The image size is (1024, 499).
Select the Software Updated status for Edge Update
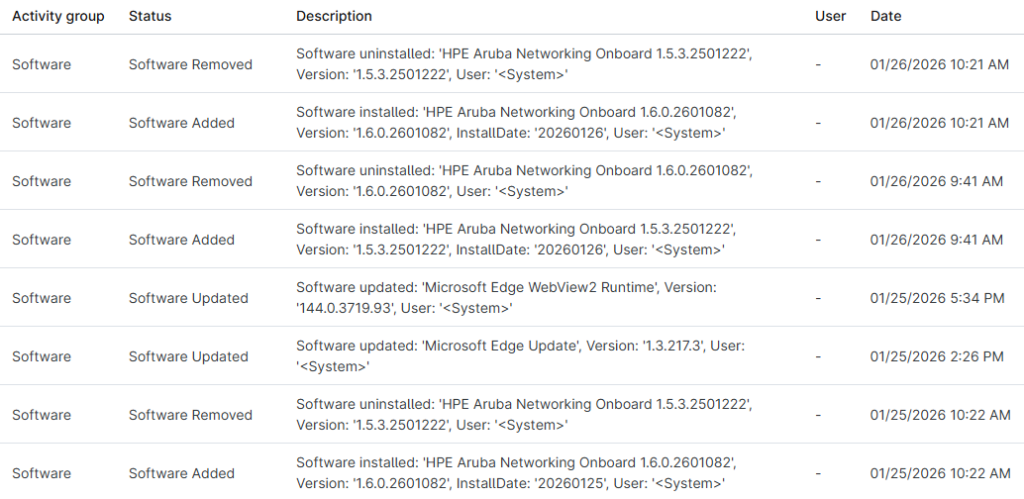coord(188,356)
